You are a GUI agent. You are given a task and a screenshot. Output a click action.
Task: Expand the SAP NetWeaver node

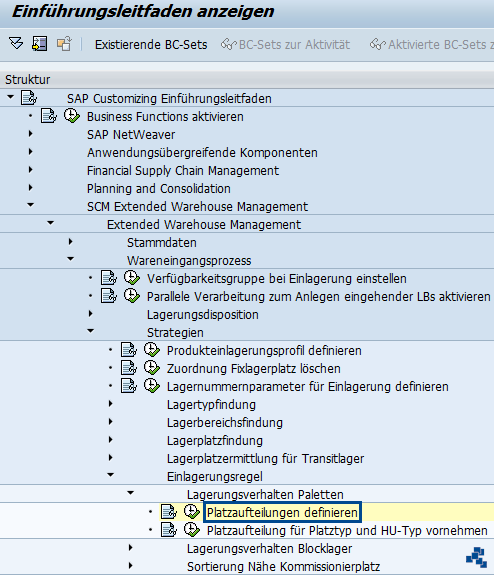tap(30, 134)
